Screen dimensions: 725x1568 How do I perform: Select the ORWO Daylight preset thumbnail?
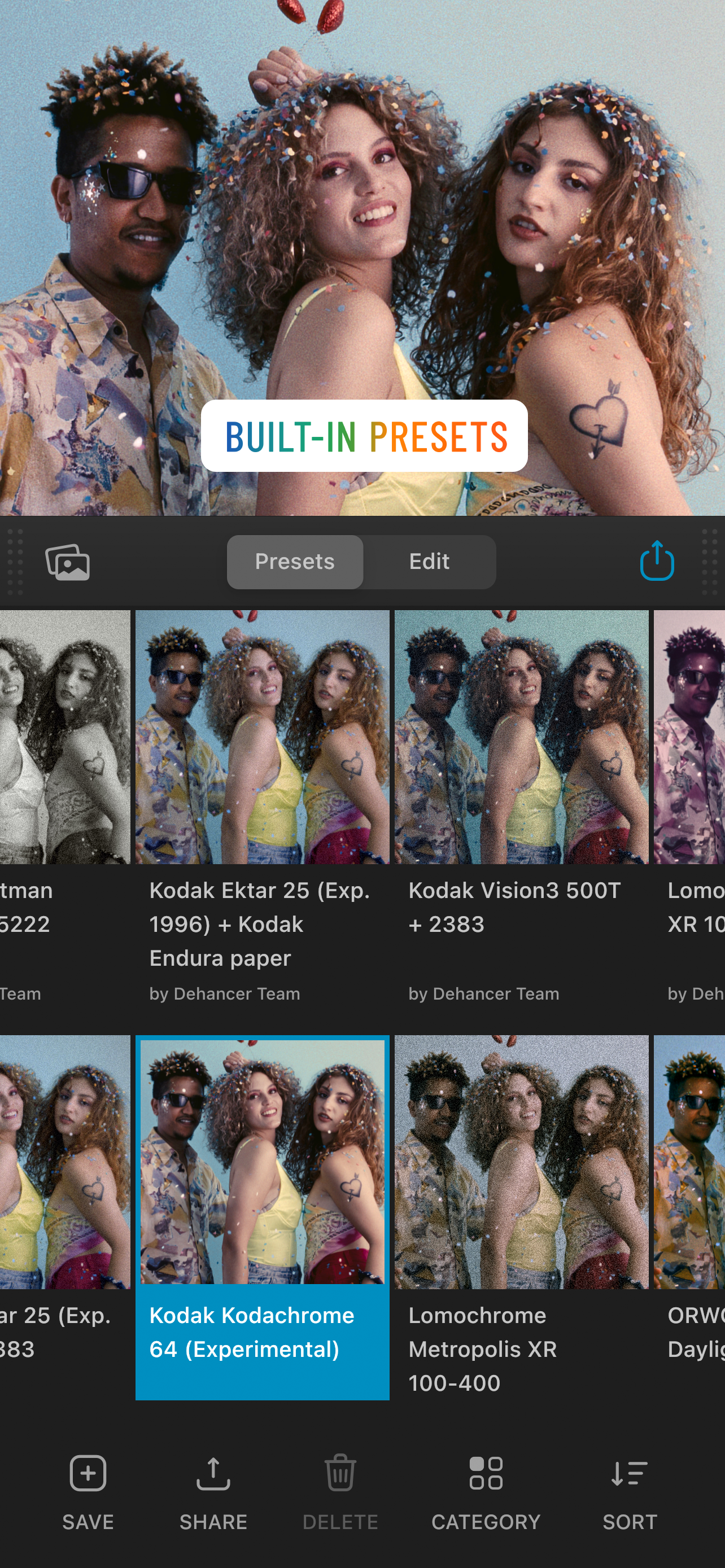[x=689, y=1162]
